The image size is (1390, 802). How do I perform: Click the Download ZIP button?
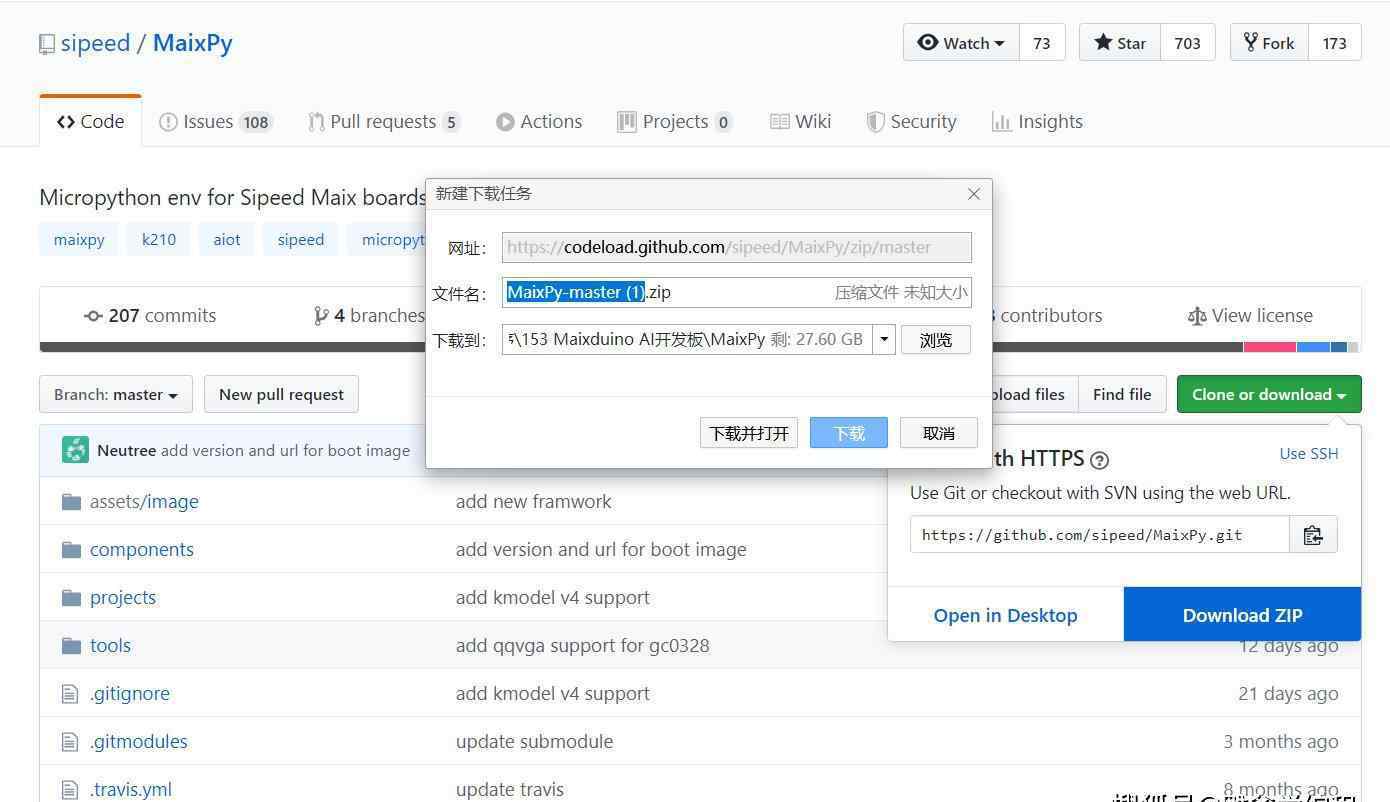tap(1242, 615)
